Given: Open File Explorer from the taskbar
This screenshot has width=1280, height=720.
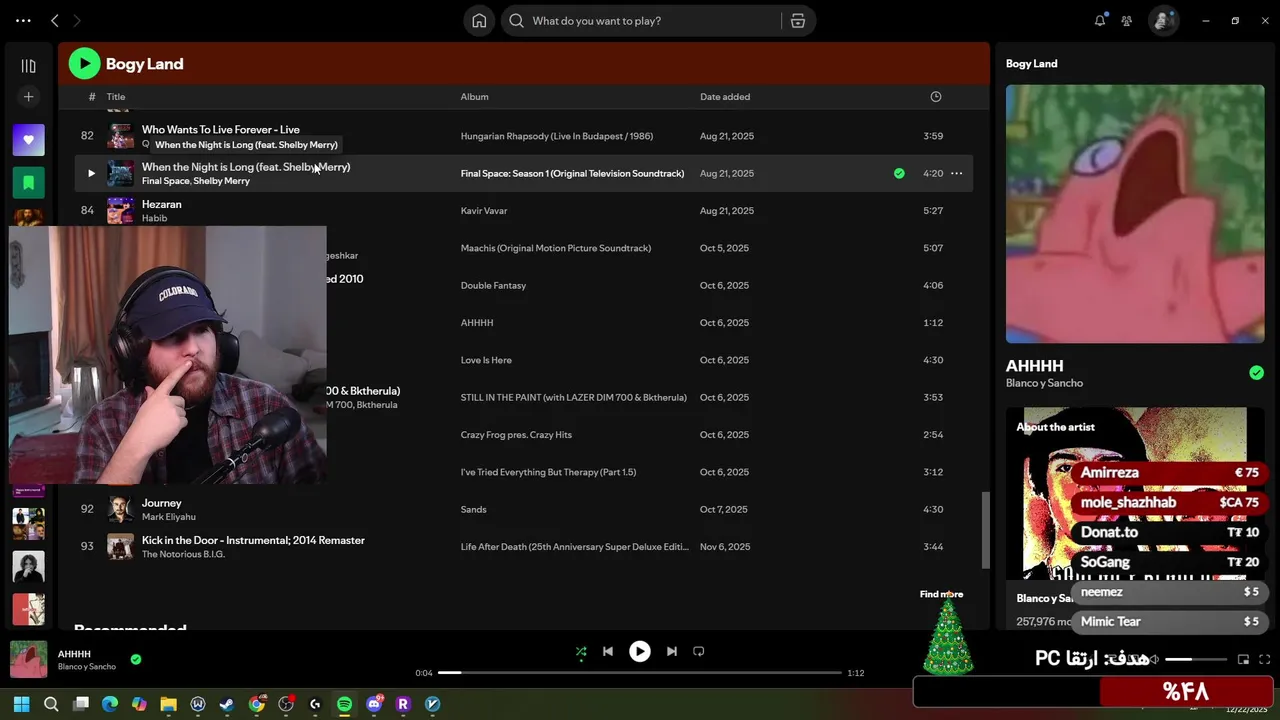Looking at the screenshot, I should pos(168,704).
